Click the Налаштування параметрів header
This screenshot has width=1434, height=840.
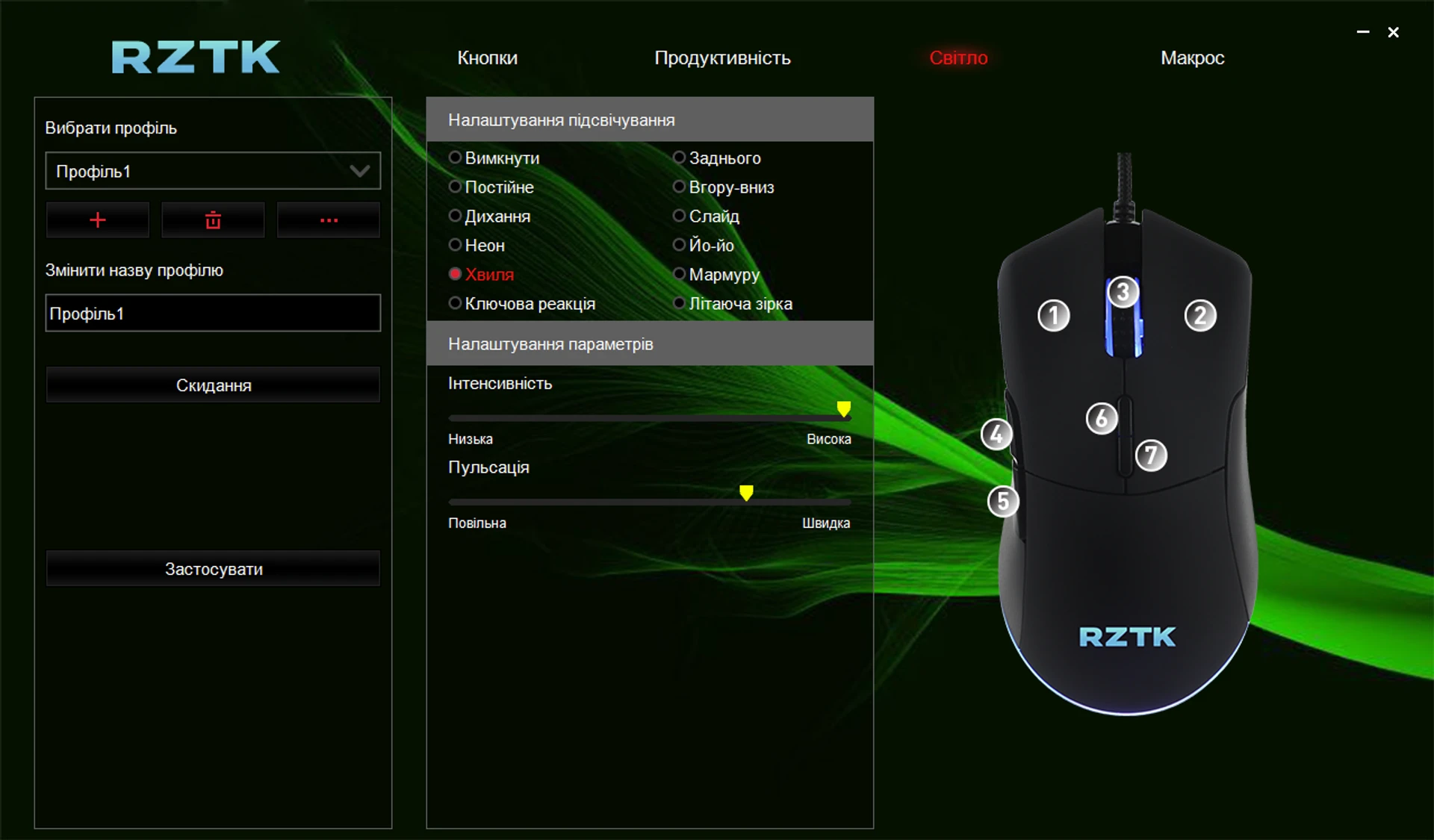pyautogui.click(x=650, y=343)
